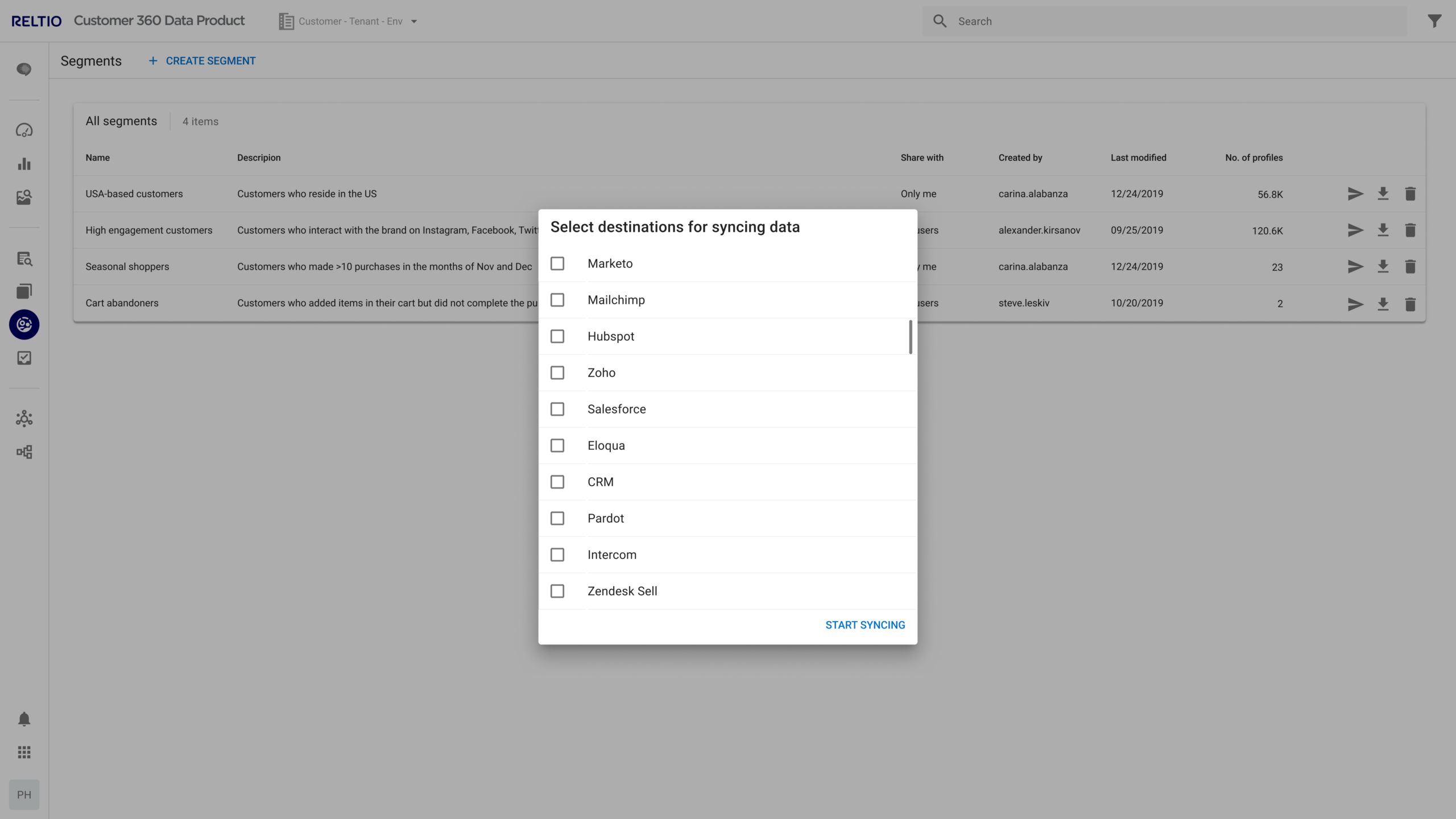This screenshot has width=1456, height=819.
Task: Open the advanced search list sidebar icon
Action: (24, 259)
